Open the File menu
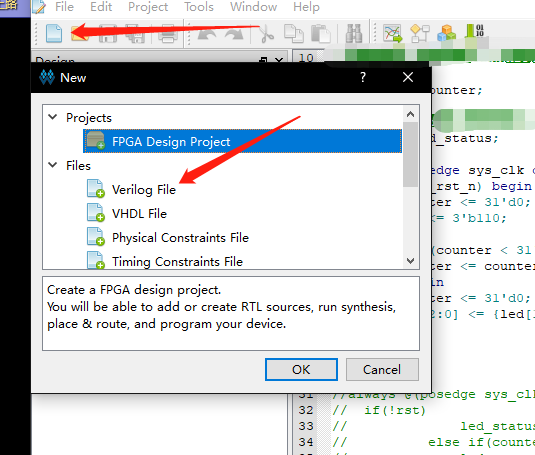535x455 pixels. 64,7
